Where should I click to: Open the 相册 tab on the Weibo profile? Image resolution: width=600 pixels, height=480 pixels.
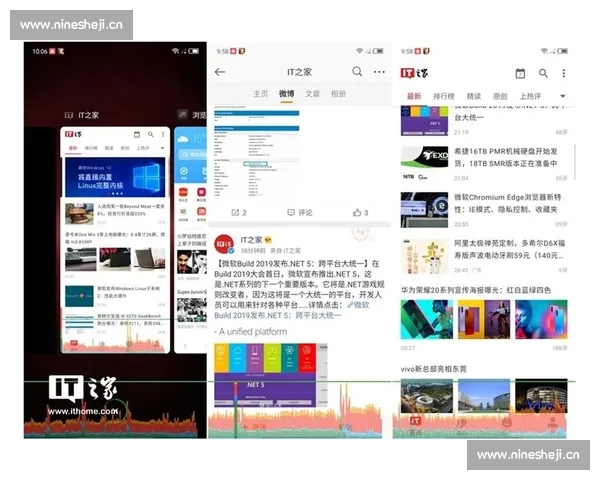point(338,94)
